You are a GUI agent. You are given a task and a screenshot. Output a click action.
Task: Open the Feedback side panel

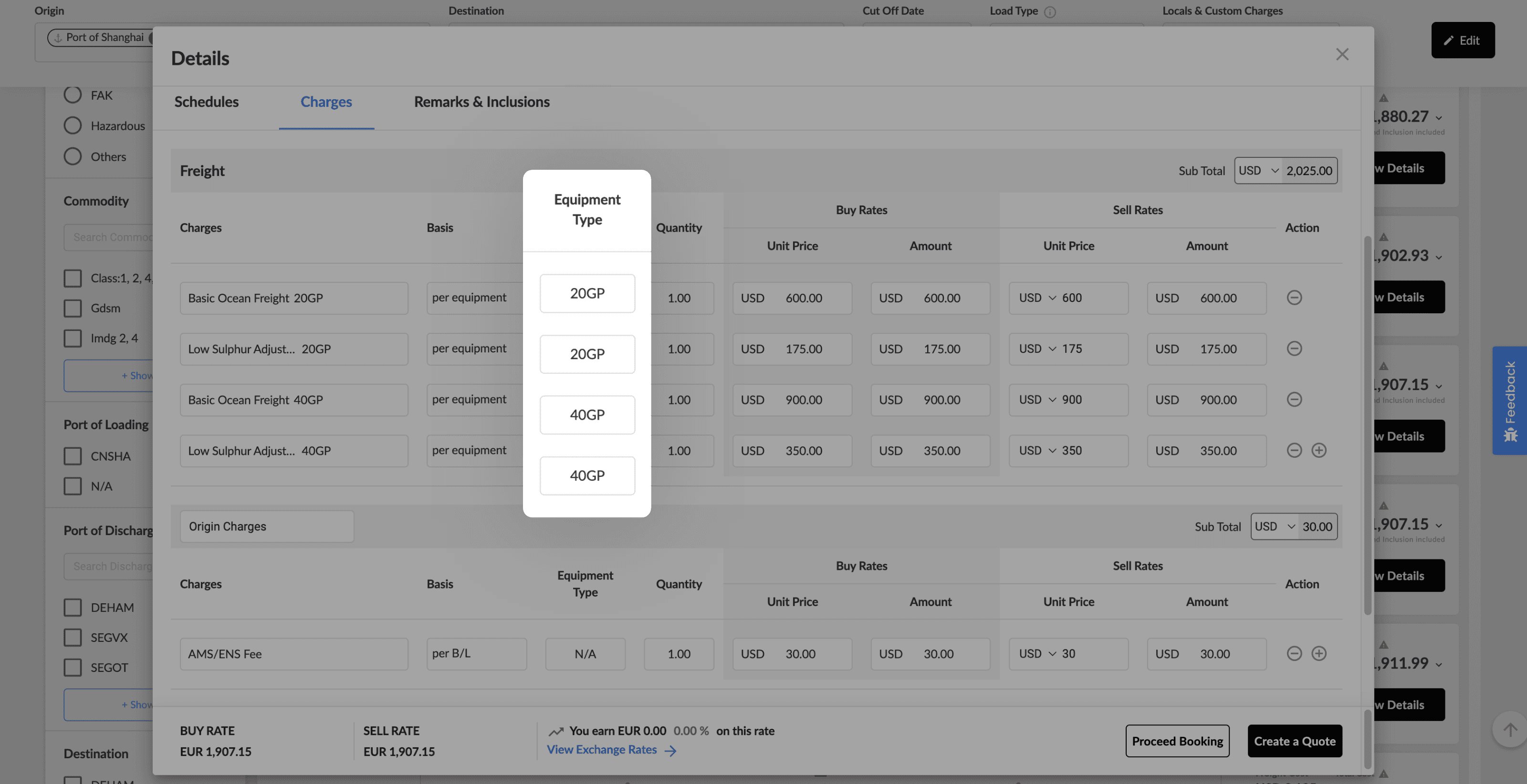tap(1509, 400)
